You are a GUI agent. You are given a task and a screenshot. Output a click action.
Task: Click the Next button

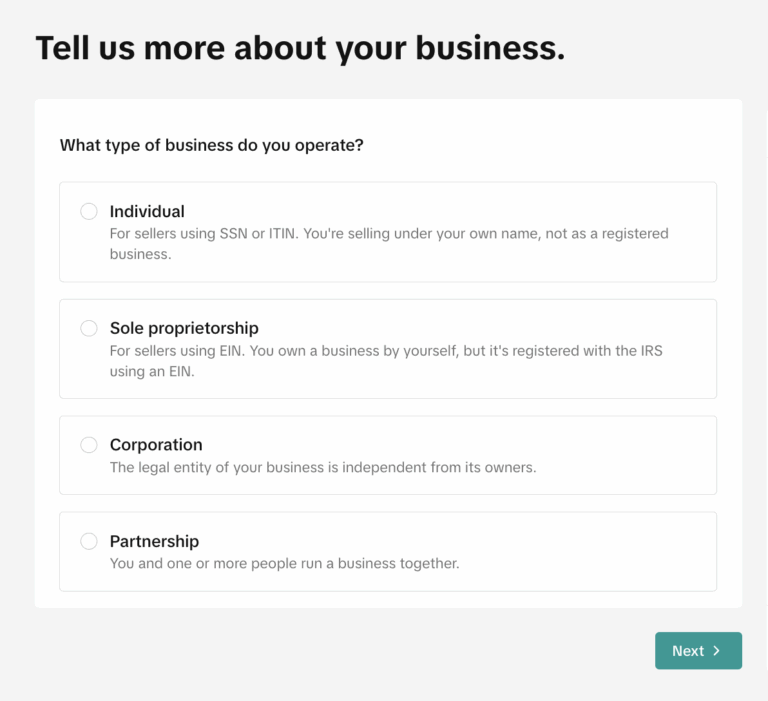698,651
